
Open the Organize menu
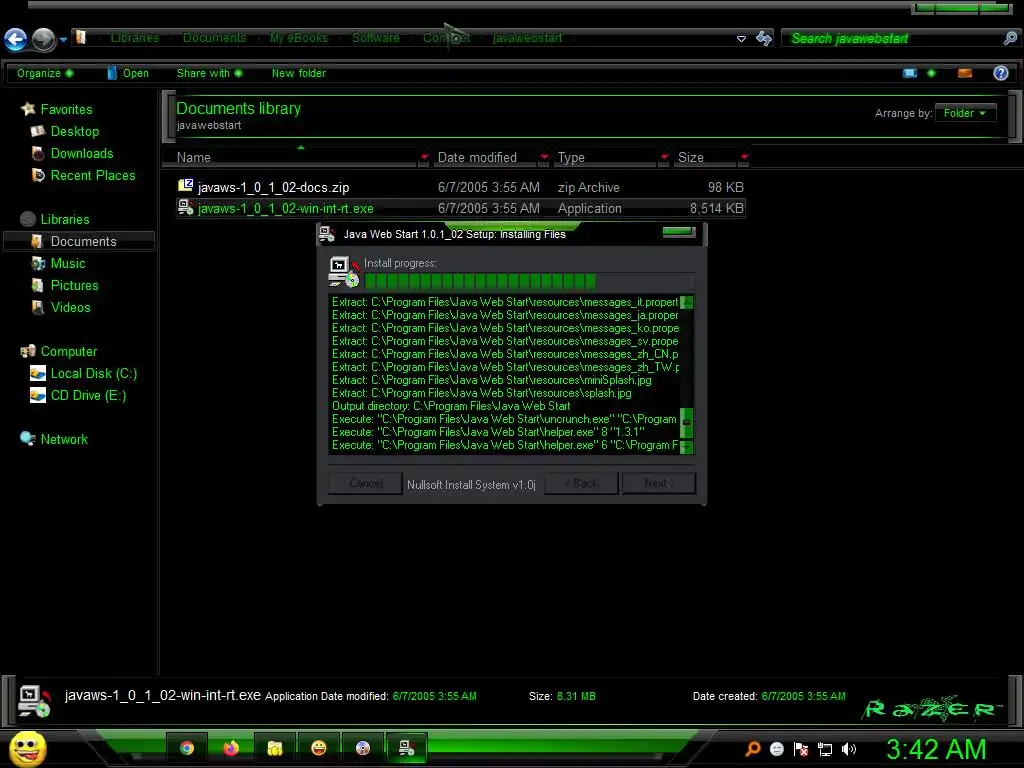click(44, 73)
